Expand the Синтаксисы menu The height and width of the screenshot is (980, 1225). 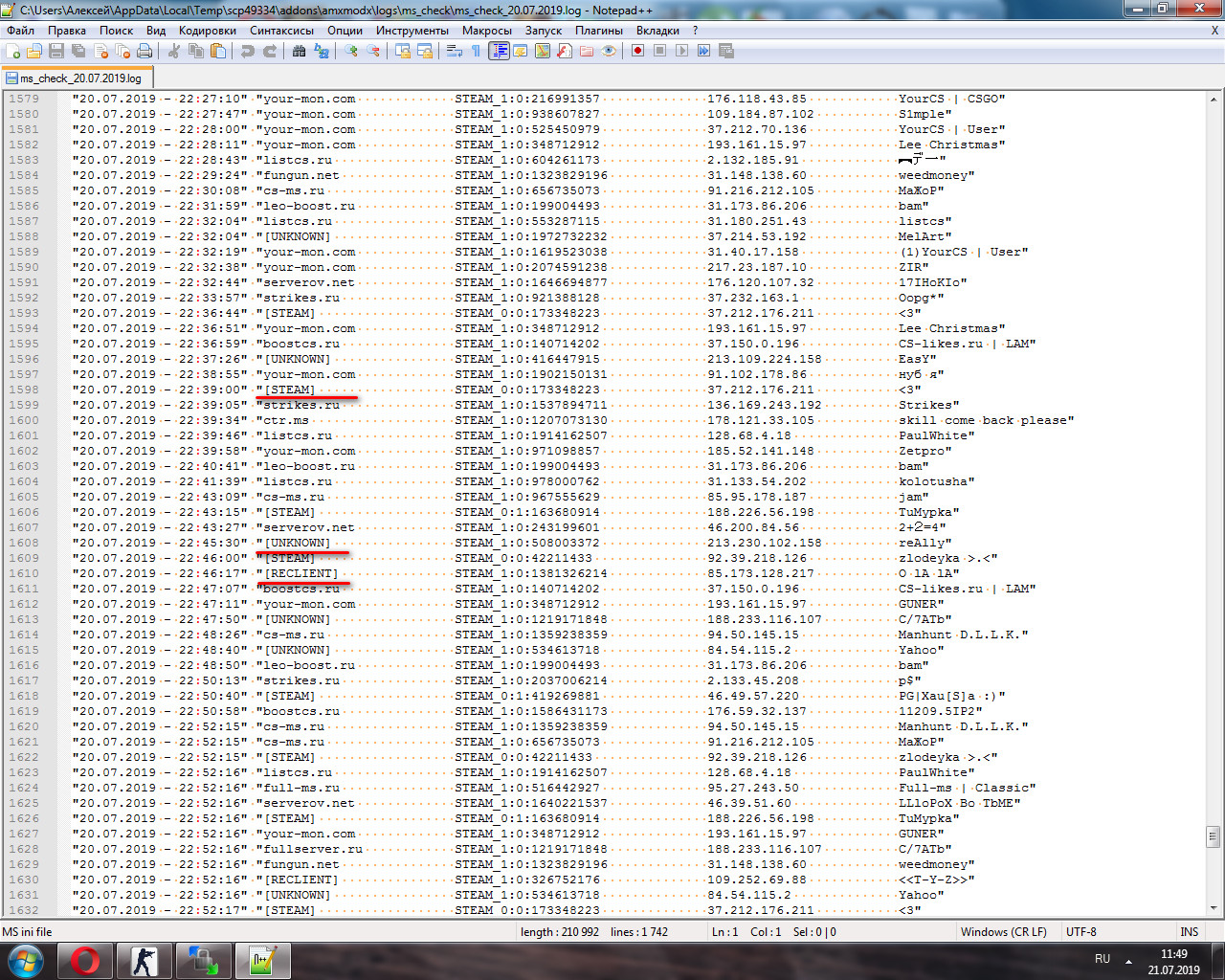click(281, 31)
